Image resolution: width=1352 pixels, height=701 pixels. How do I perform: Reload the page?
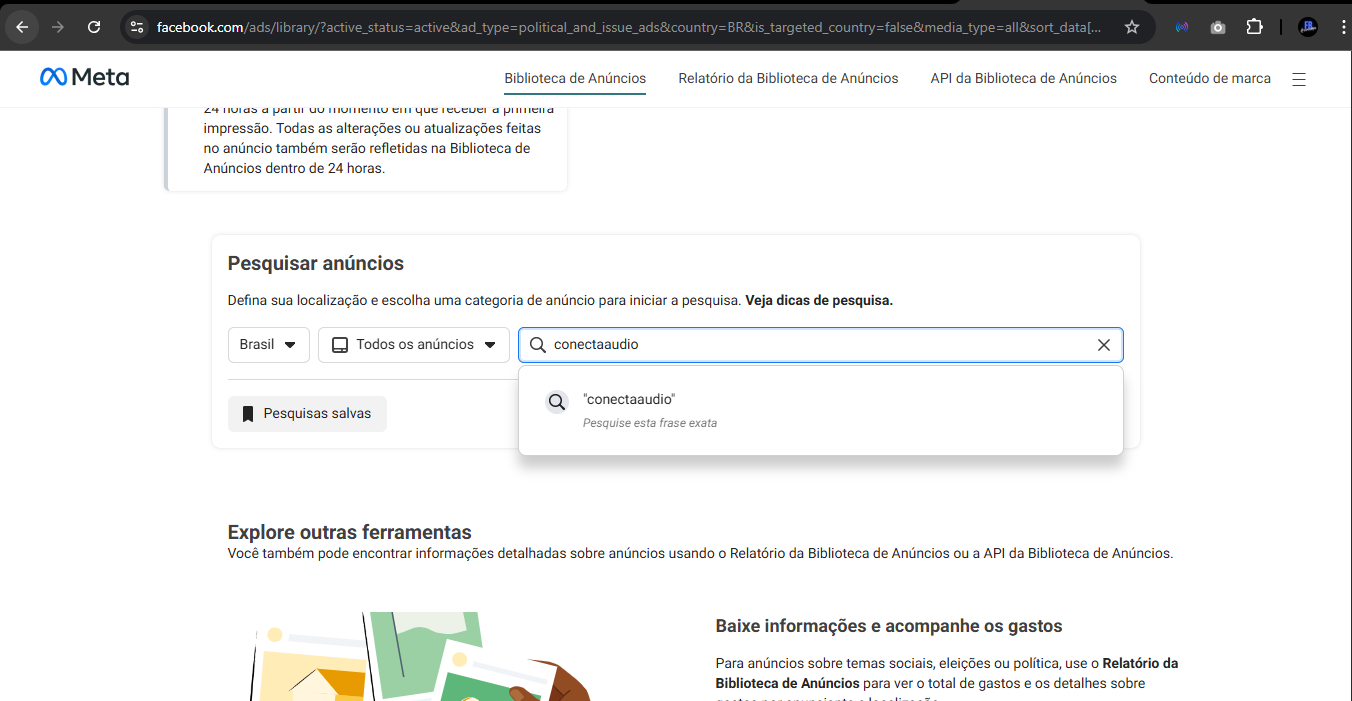click(94, 27)
